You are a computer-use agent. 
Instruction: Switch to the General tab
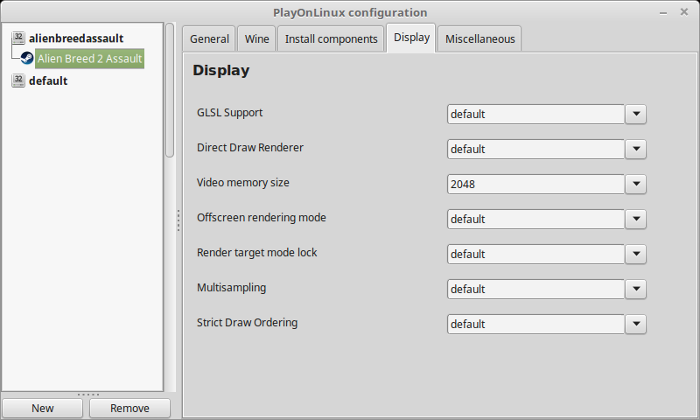209,39
